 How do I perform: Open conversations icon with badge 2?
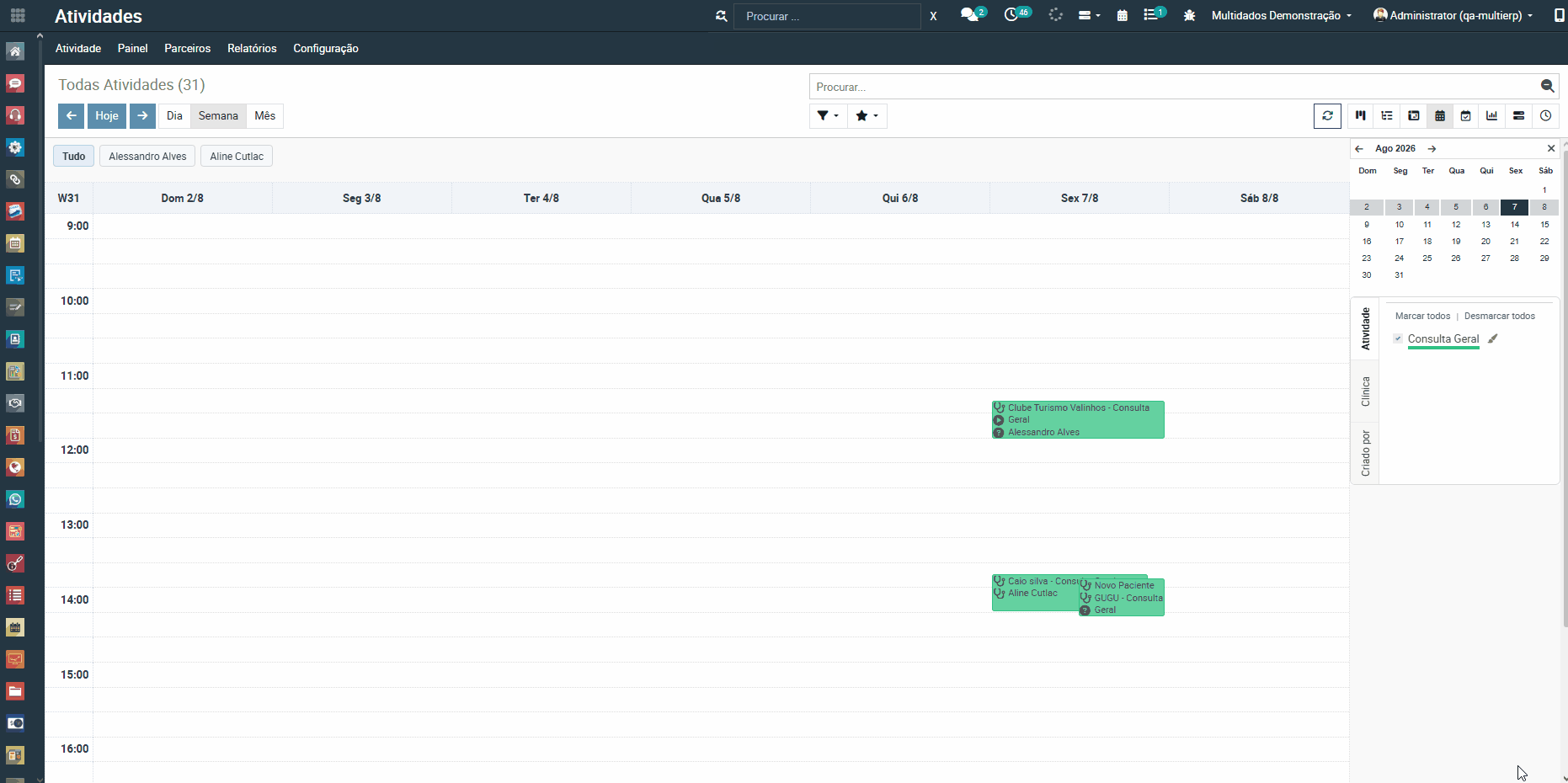973,15
